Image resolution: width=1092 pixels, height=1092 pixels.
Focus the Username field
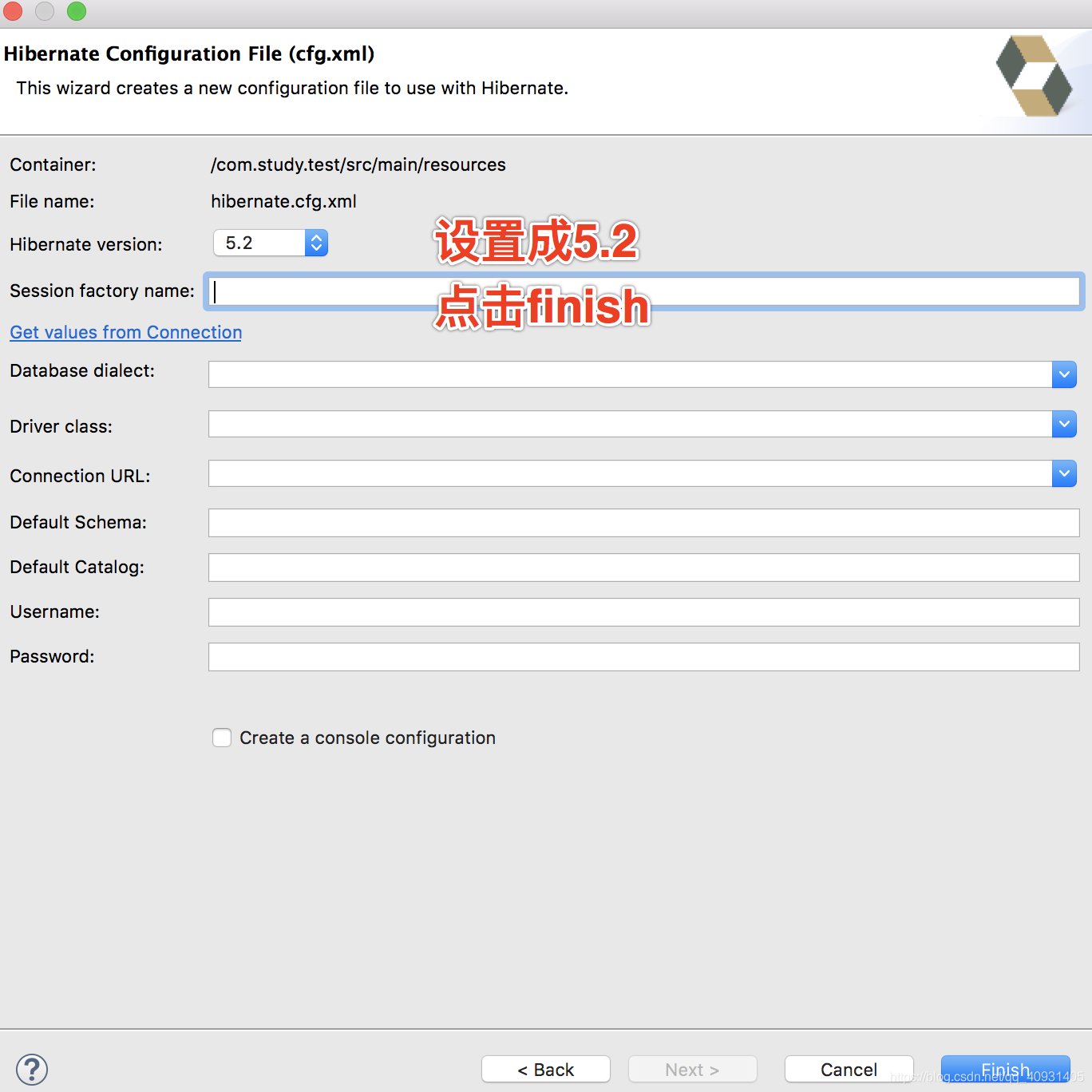click(644, 612)
